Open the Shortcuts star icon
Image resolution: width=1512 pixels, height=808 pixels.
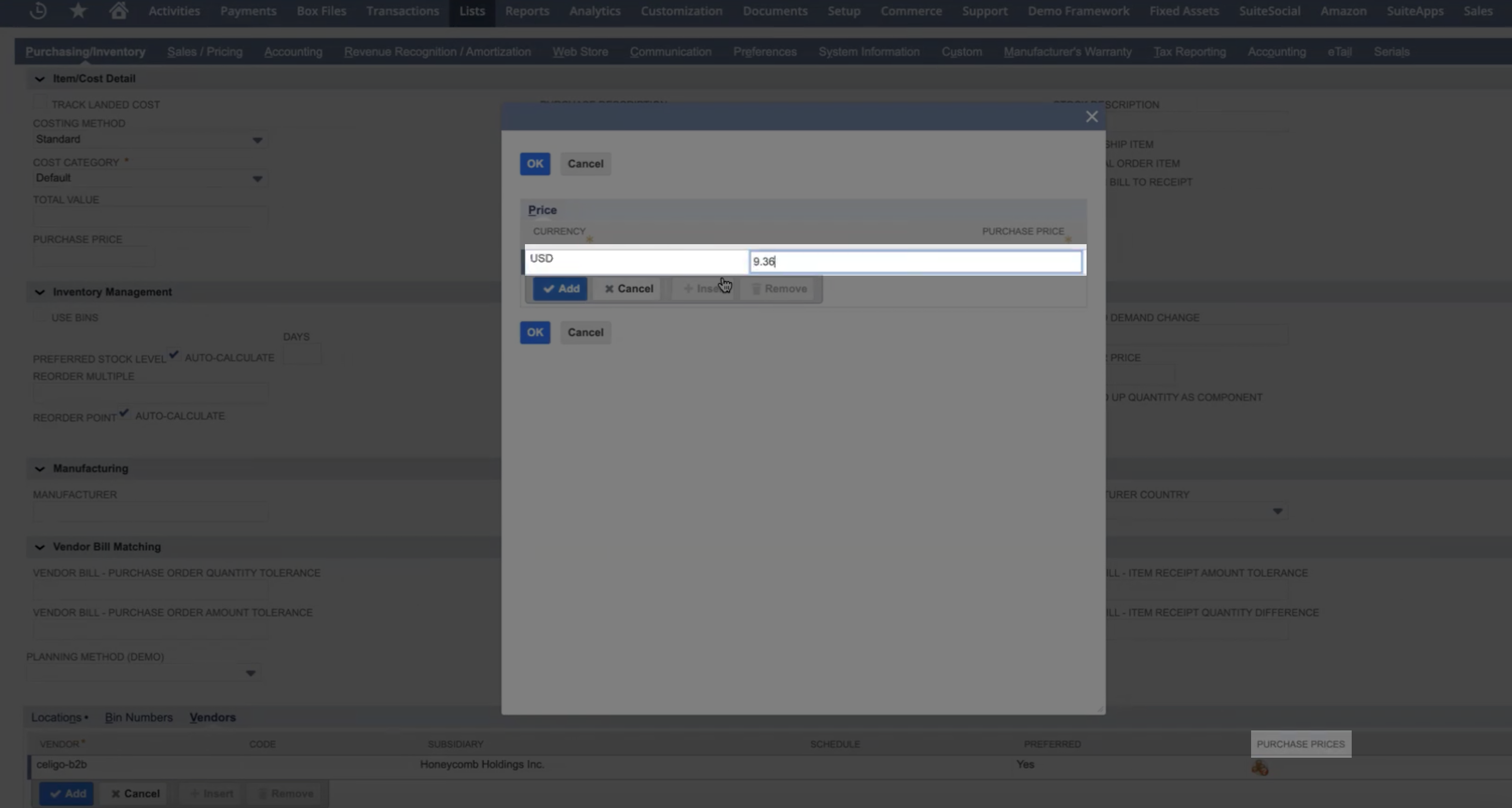[78, 10]
